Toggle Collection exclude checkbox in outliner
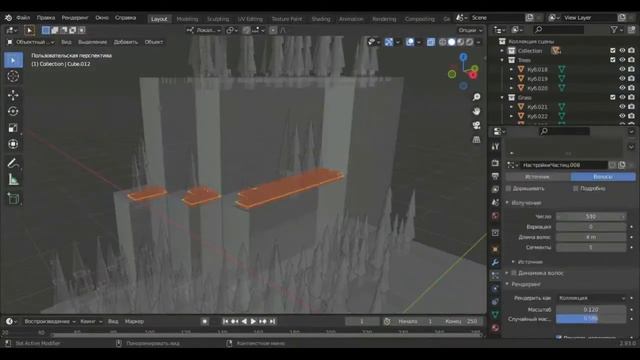The height and width of the screenshot is (360, 640). coord(613,51)
